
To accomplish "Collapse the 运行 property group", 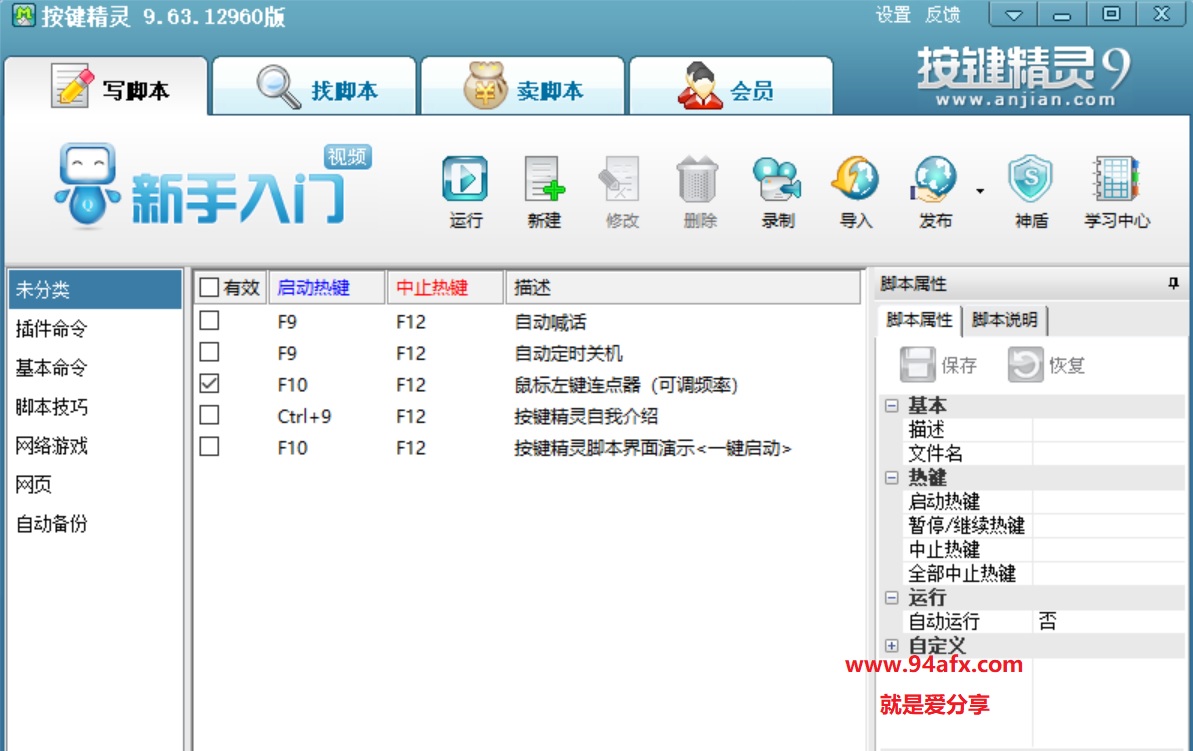I will point(892,598).
